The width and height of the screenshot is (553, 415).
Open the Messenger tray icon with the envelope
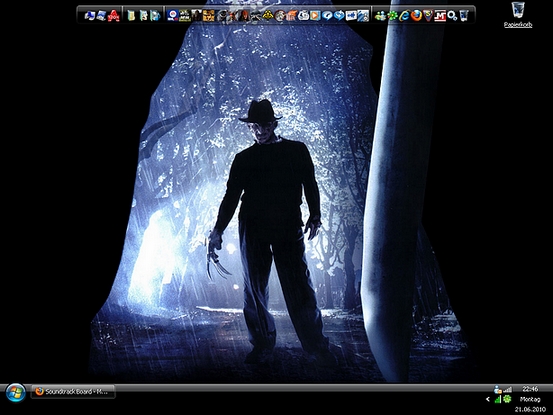498,389
